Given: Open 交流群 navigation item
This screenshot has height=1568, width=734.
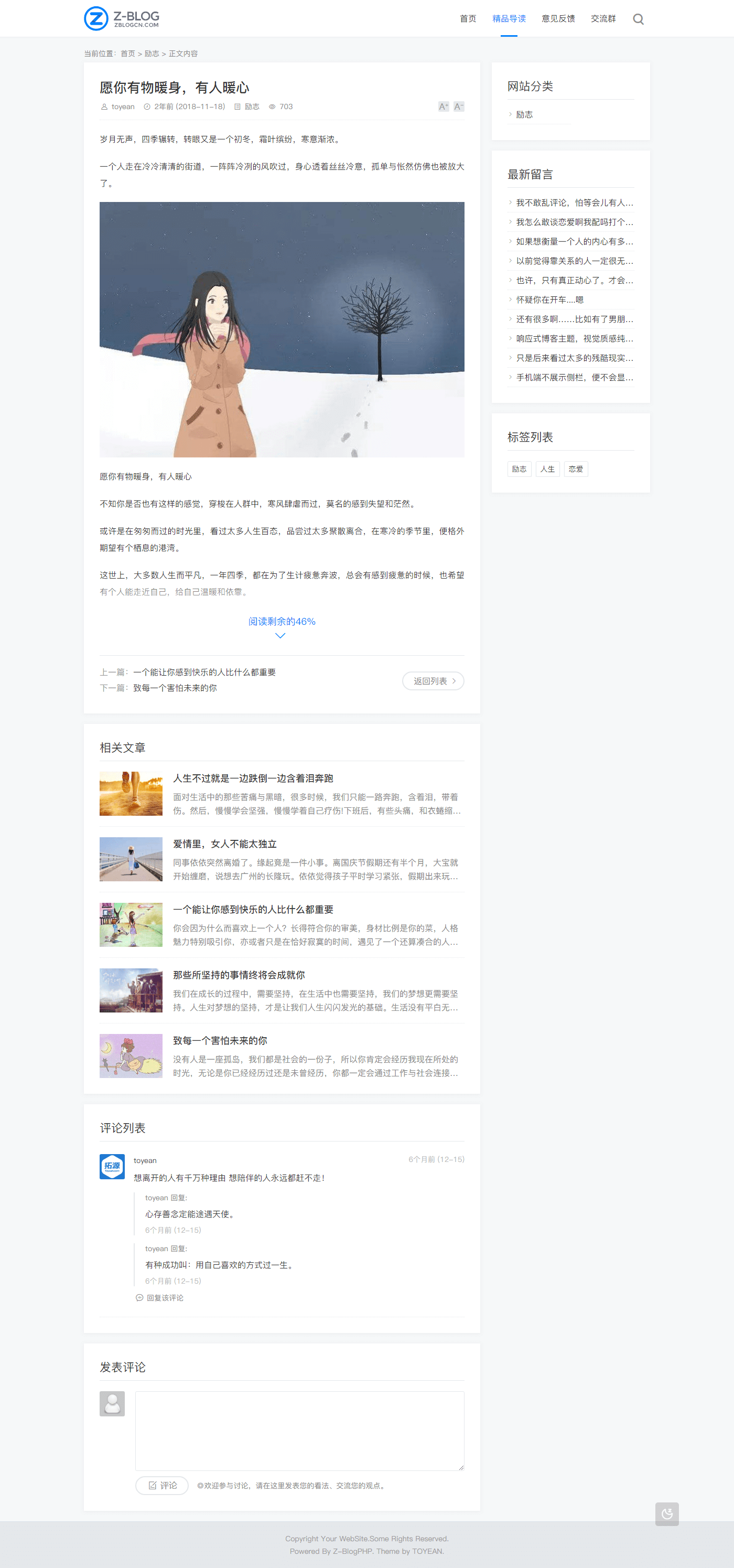Looking at the screenshot, I should click(603, 19).
